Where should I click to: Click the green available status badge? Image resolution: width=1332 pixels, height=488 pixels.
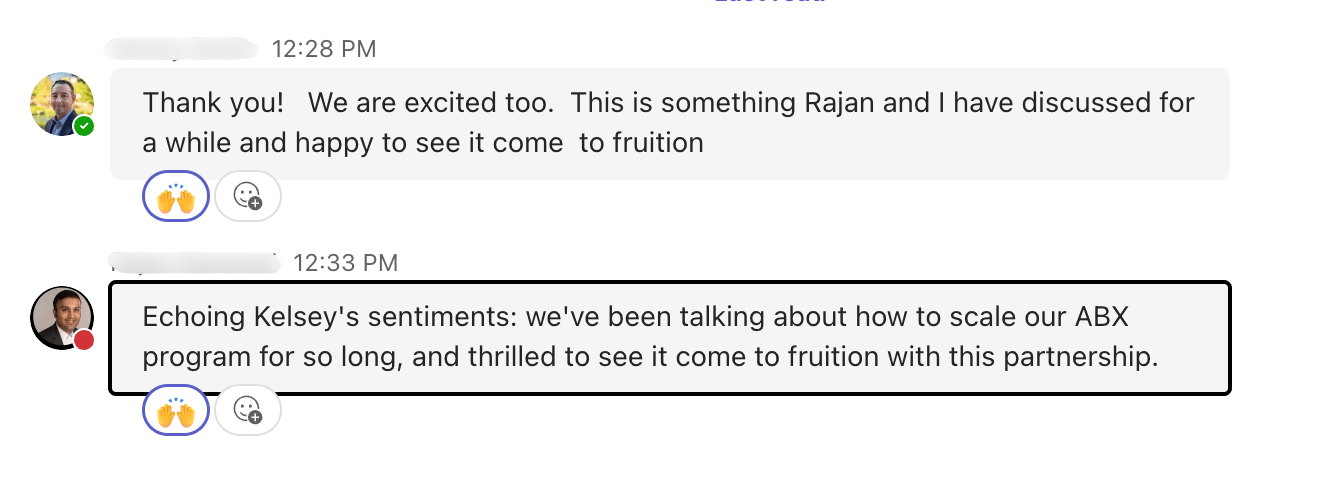pos(84,127)
